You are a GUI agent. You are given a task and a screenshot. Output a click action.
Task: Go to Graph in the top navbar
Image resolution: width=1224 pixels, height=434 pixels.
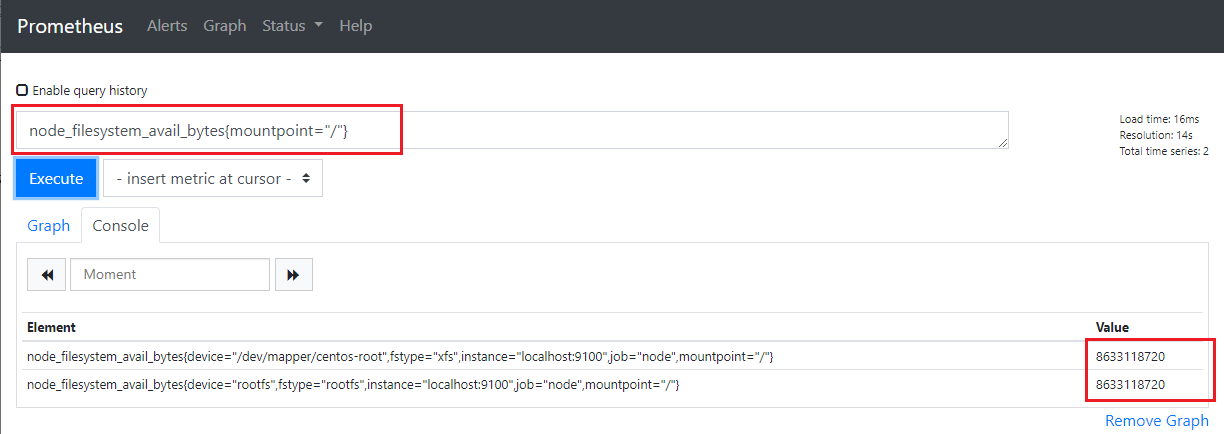point(224,26)
